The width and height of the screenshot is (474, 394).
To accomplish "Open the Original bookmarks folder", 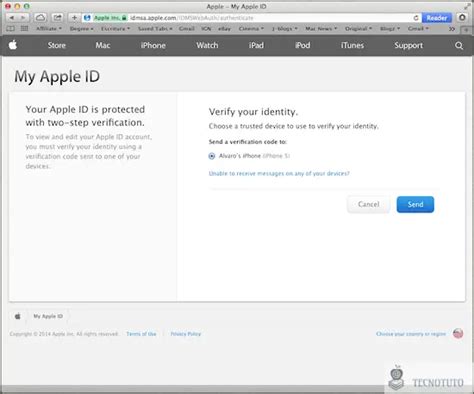I will pos(358,29).
